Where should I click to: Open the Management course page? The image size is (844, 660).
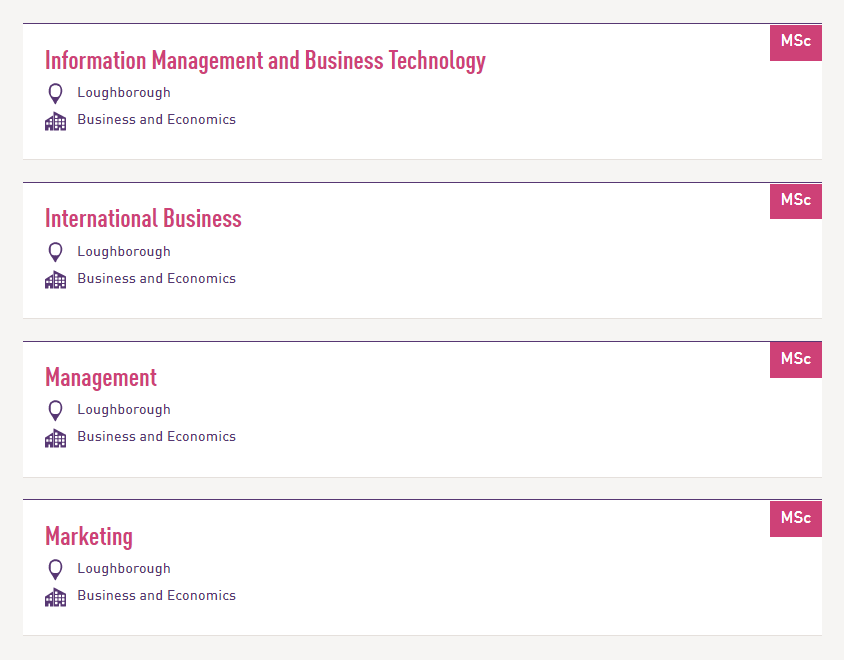tap(101, 378)
